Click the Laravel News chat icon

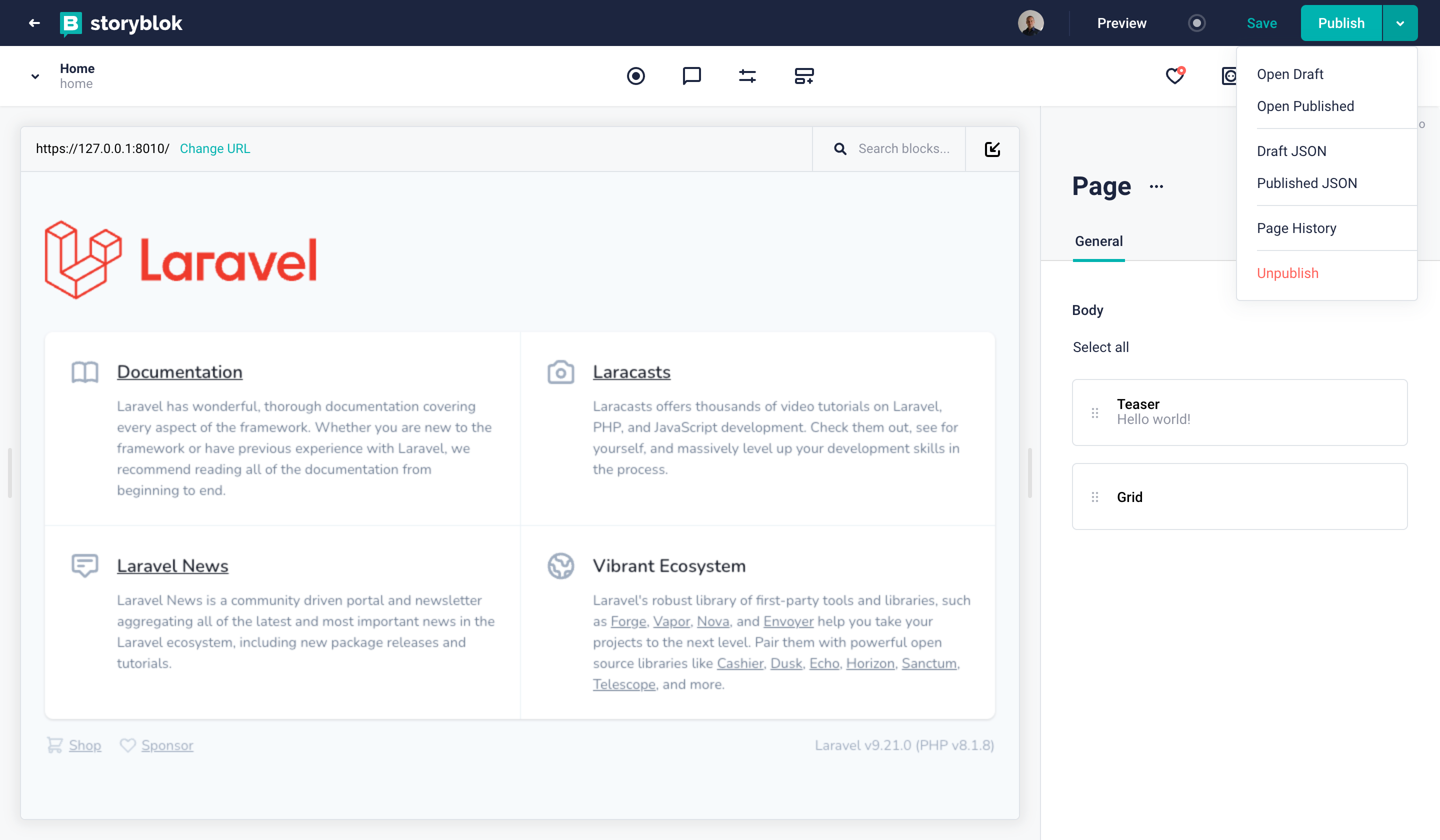pyautogui.click(x=85, y=565)
